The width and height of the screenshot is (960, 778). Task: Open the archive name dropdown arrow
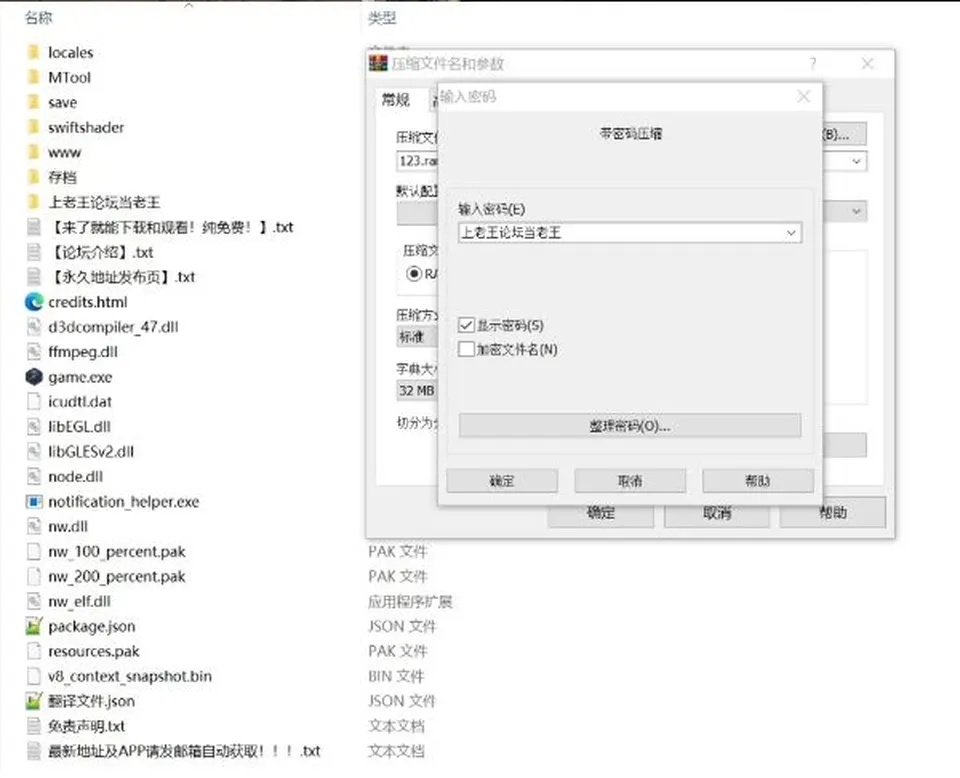pos(856,162)
